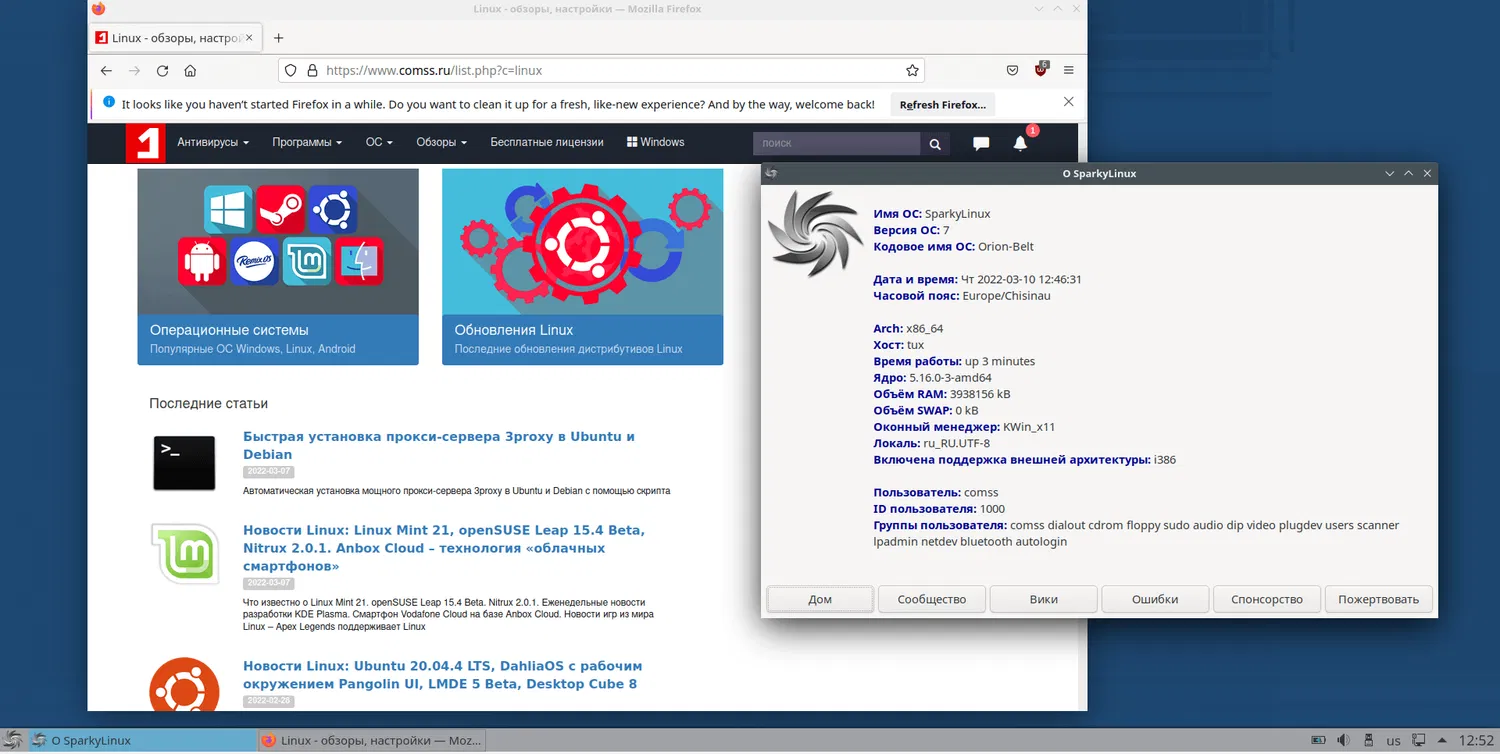Expand the Обзоры dropdown menu

[x=442, y=143]
